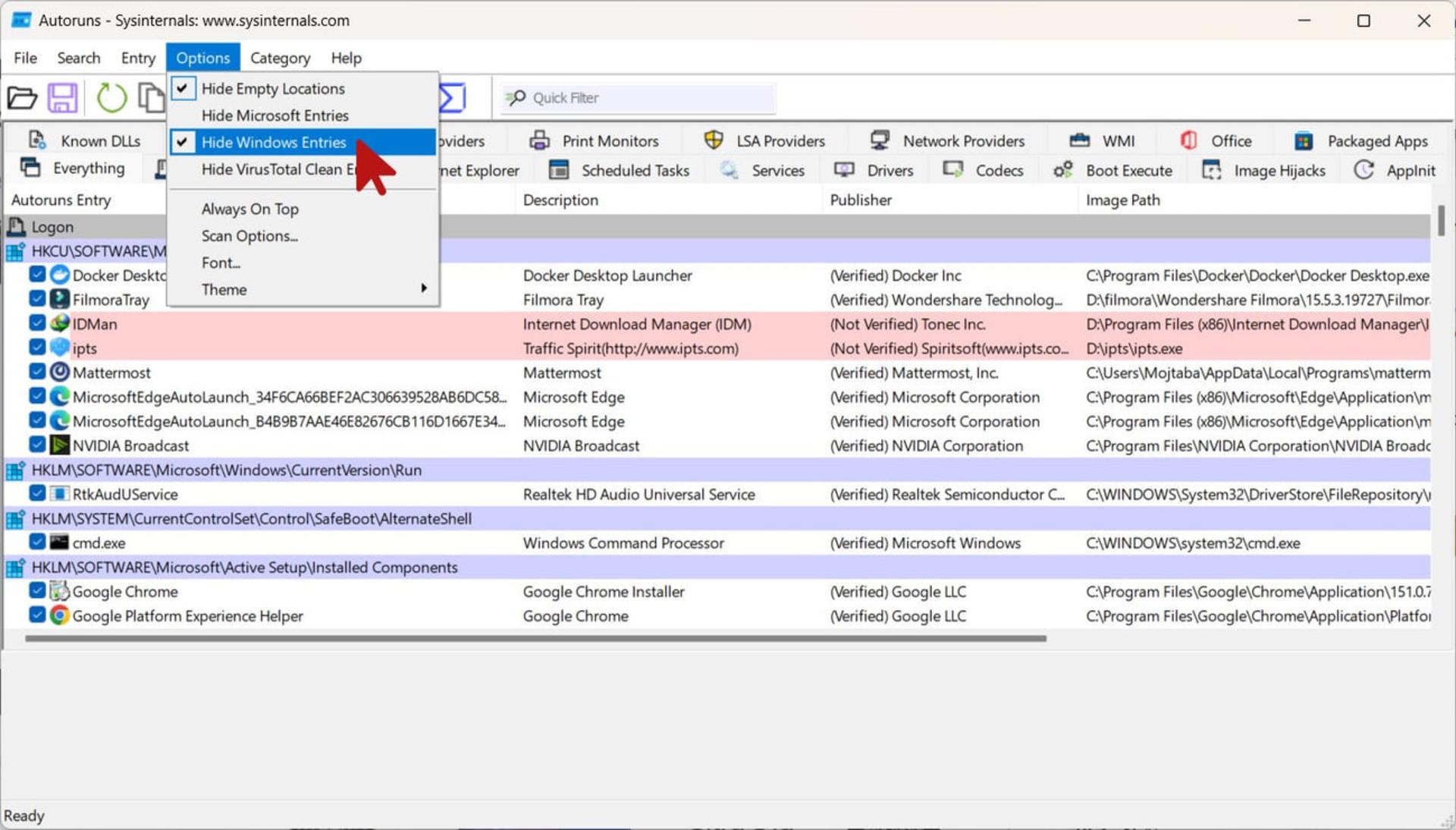Open the Help menu

(x=346, y=58)
